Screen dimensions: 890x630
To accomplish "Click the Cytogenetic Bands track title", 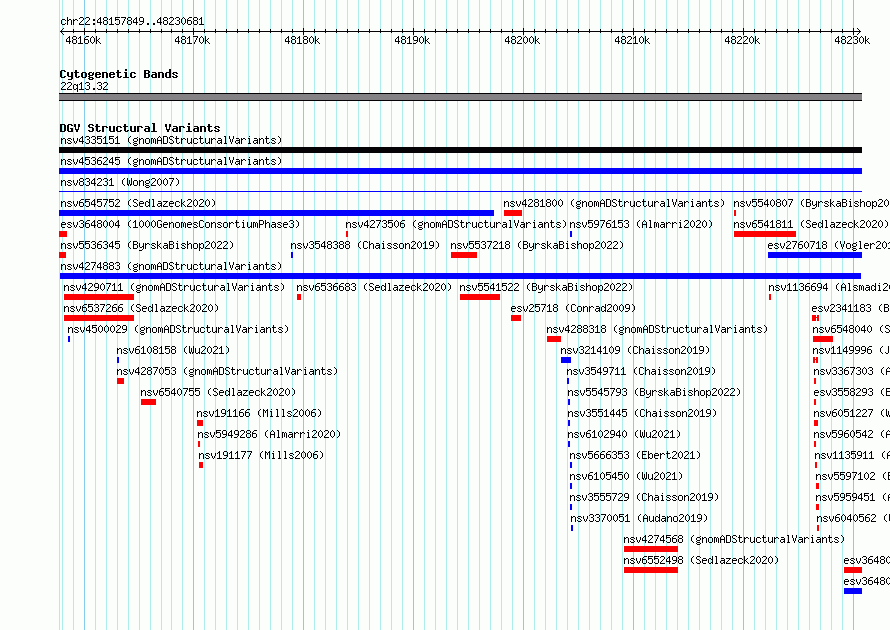I will tap(119, 74).
